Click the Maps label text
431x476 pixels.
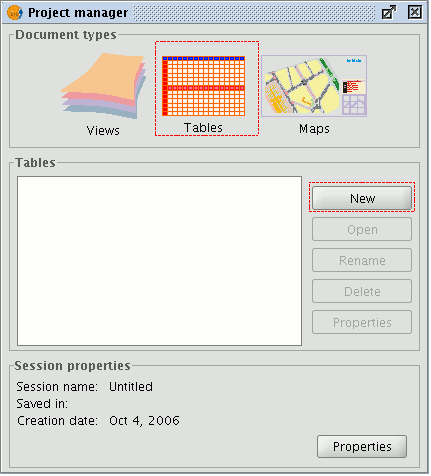tap(314, 129)
